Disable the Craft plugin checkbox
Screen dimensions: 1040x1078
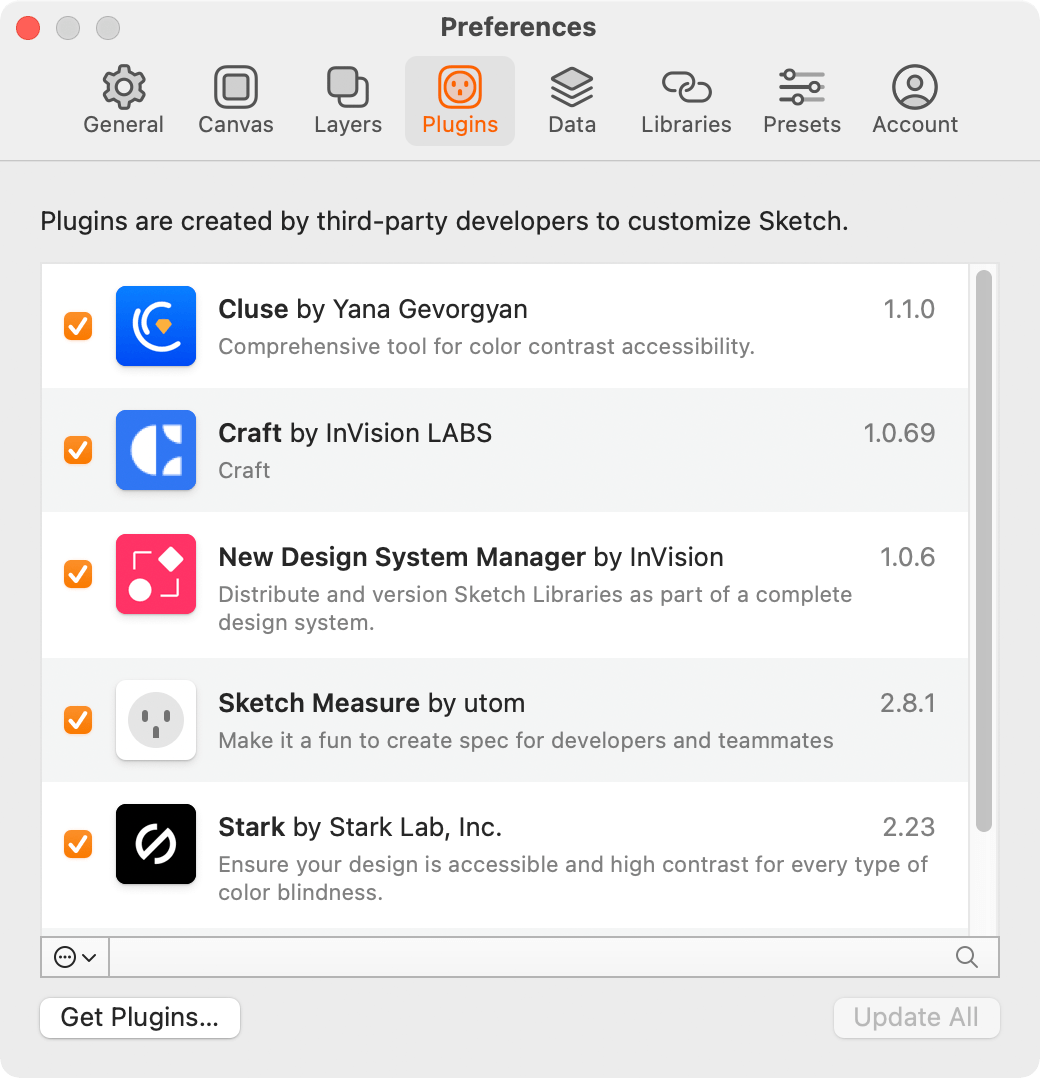coord(78,450)
